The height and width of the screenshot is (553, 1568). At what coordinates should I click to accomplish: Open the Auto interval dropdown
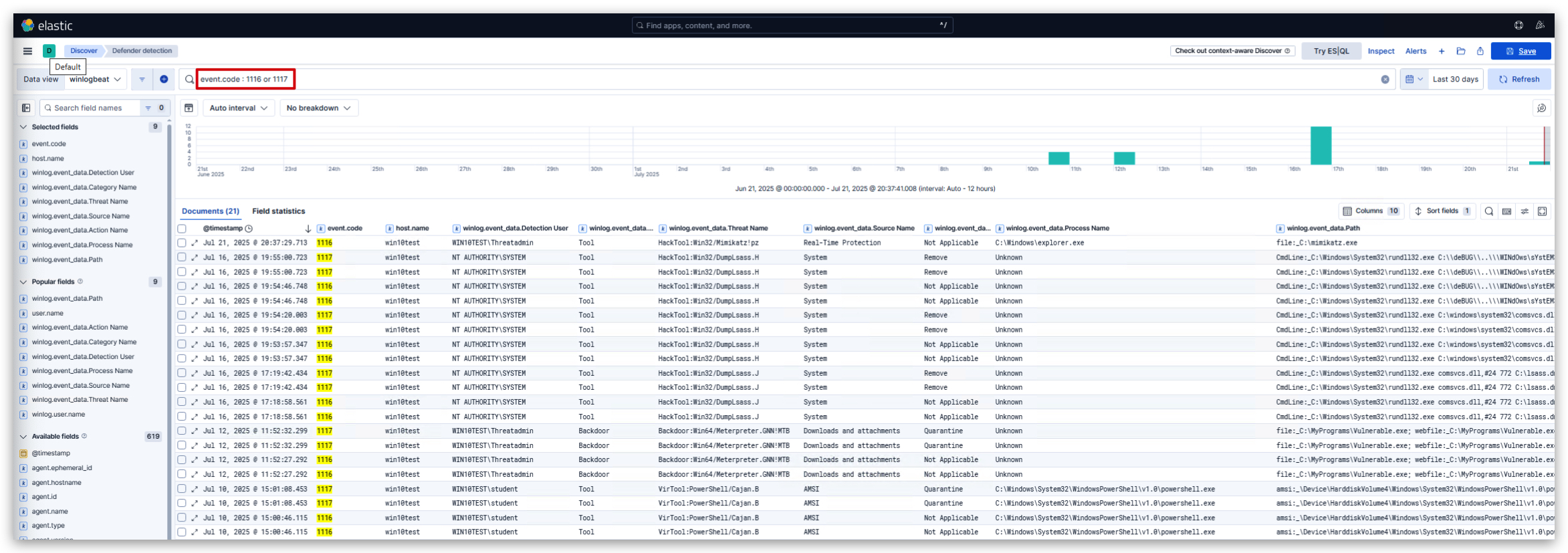coord(238,108)
